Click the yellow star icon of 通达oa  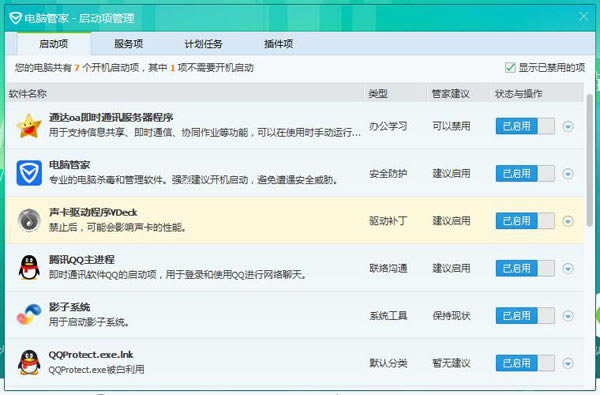(29, 126)
